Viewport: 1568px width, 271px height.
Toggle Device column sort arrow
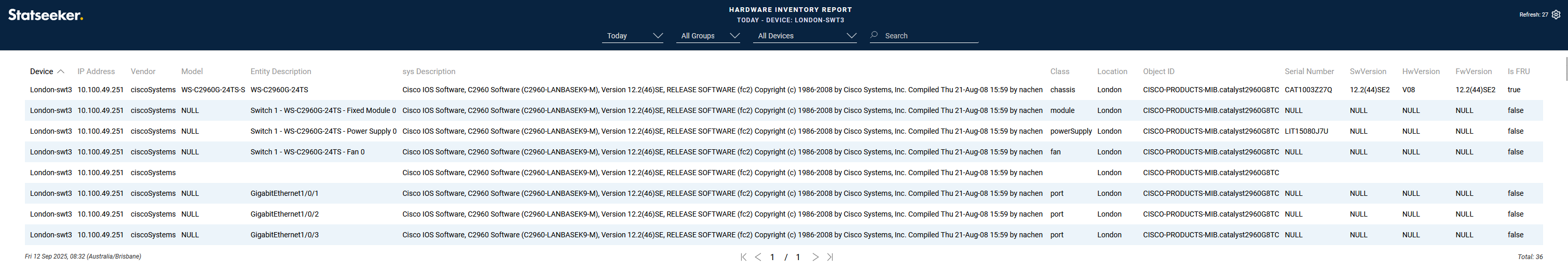[x=61, y=72]
